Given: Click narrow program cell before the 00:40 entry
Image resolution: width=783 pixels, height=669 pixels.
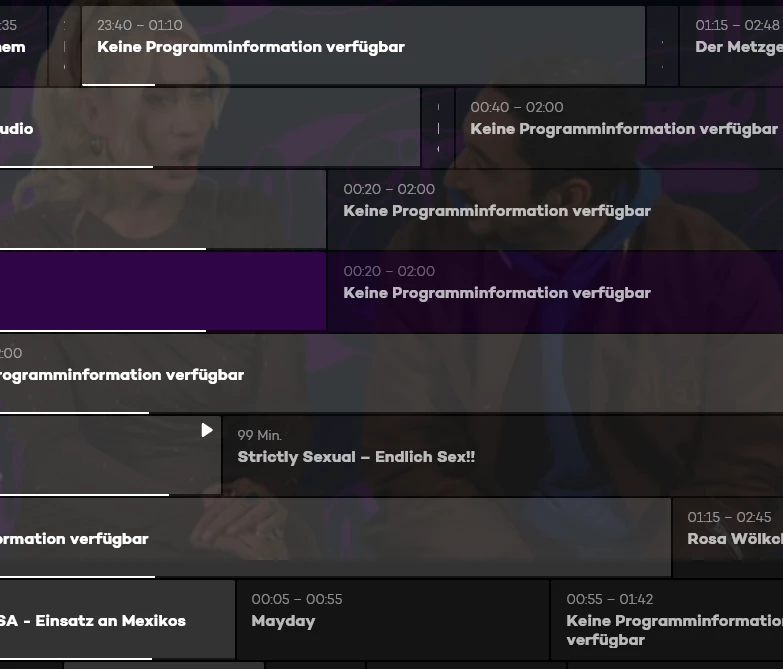Looking at the screenshot, I should pos(438,127).
